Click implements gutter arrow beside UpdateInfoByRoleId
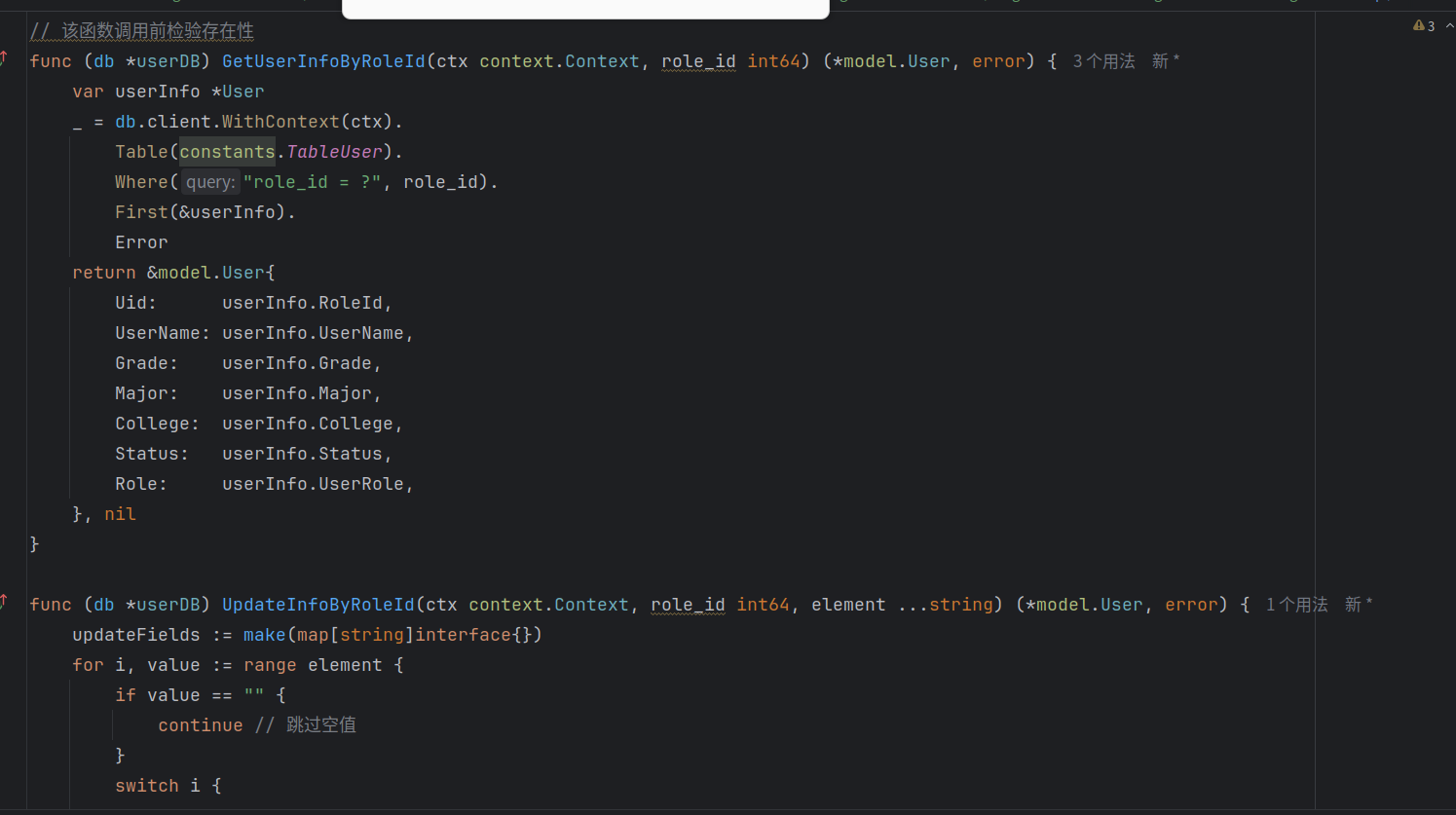The image size is (1456, 815). [5, 602]
